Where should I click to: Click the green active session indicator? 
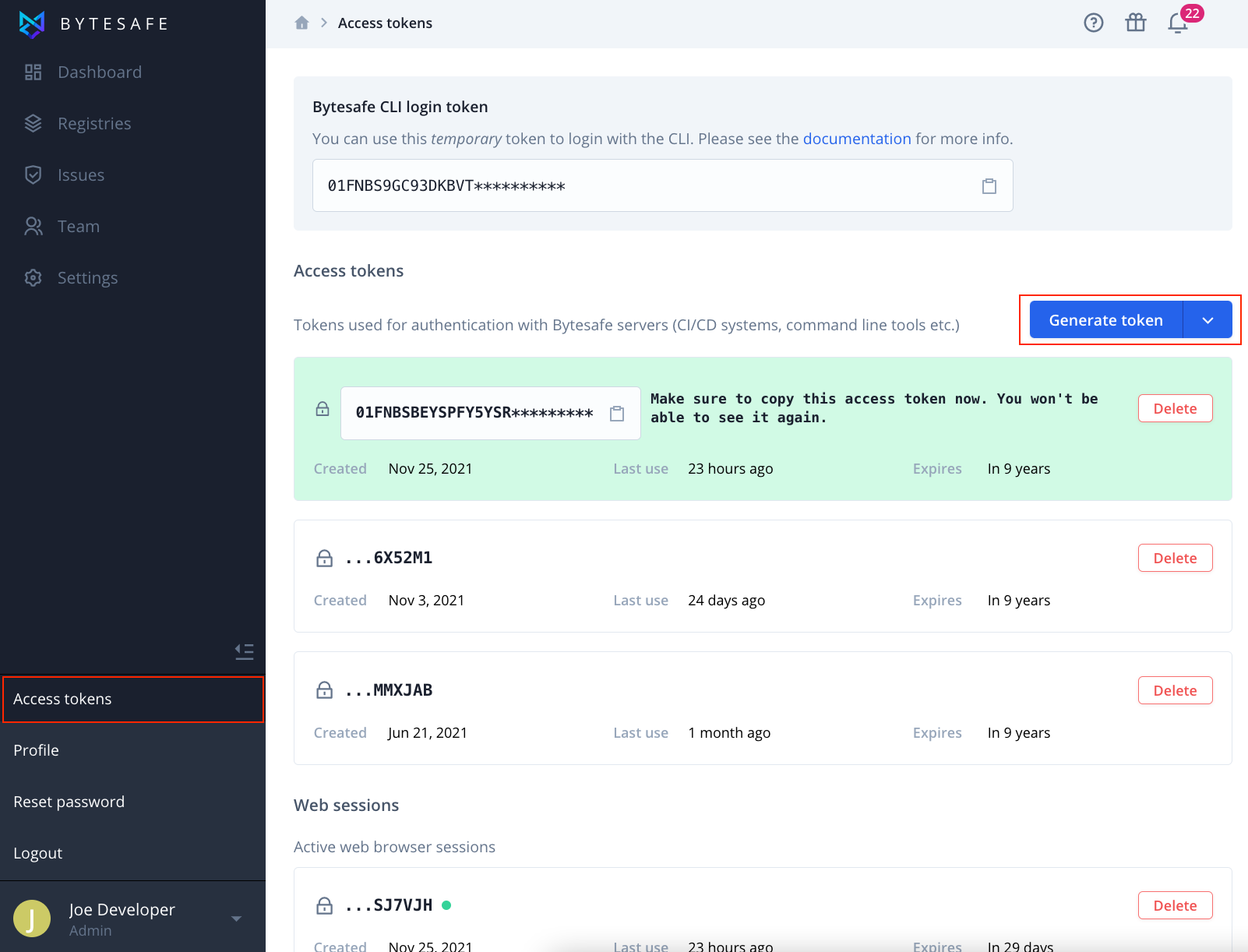[446, 905]
